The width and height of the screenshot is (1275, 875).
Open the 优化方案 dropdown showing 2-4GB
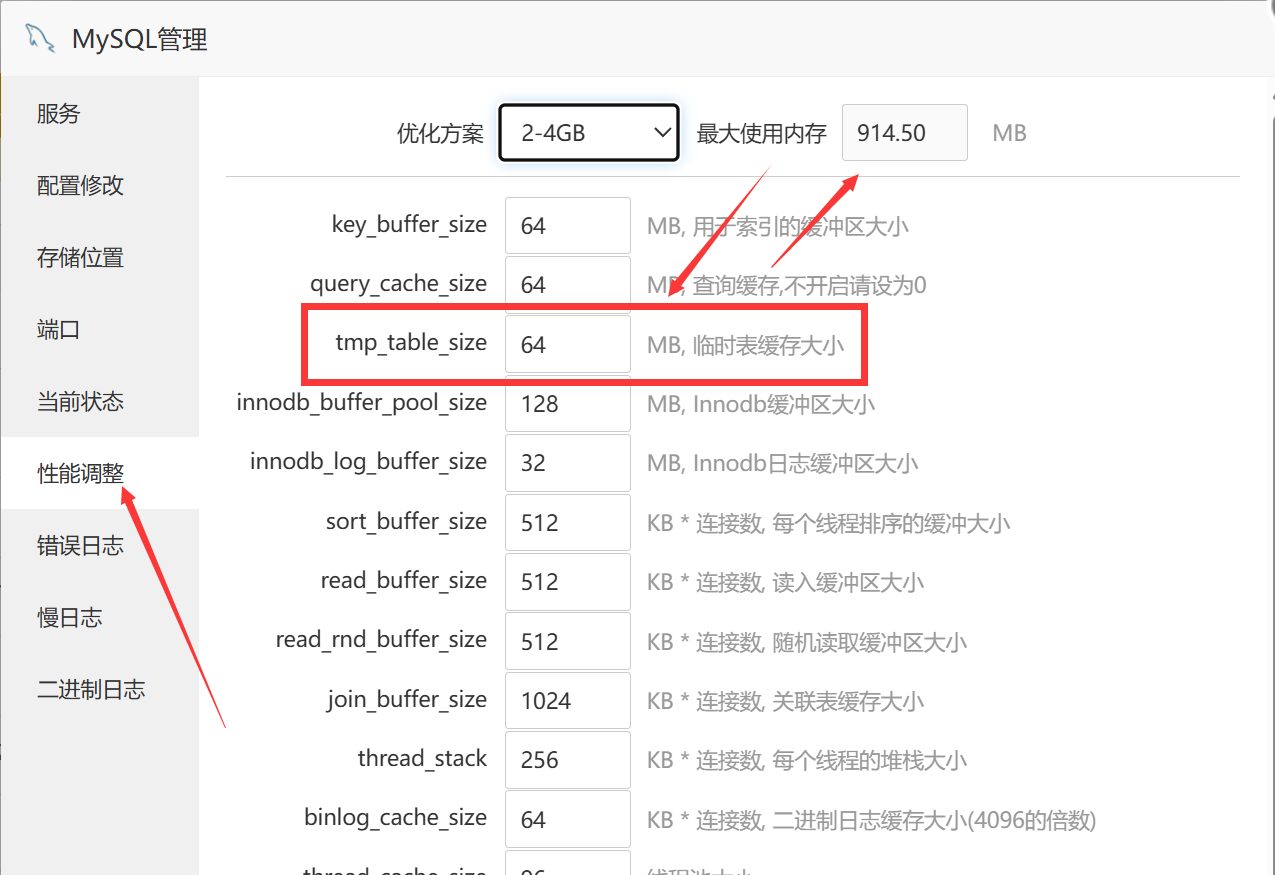[589, 132]
